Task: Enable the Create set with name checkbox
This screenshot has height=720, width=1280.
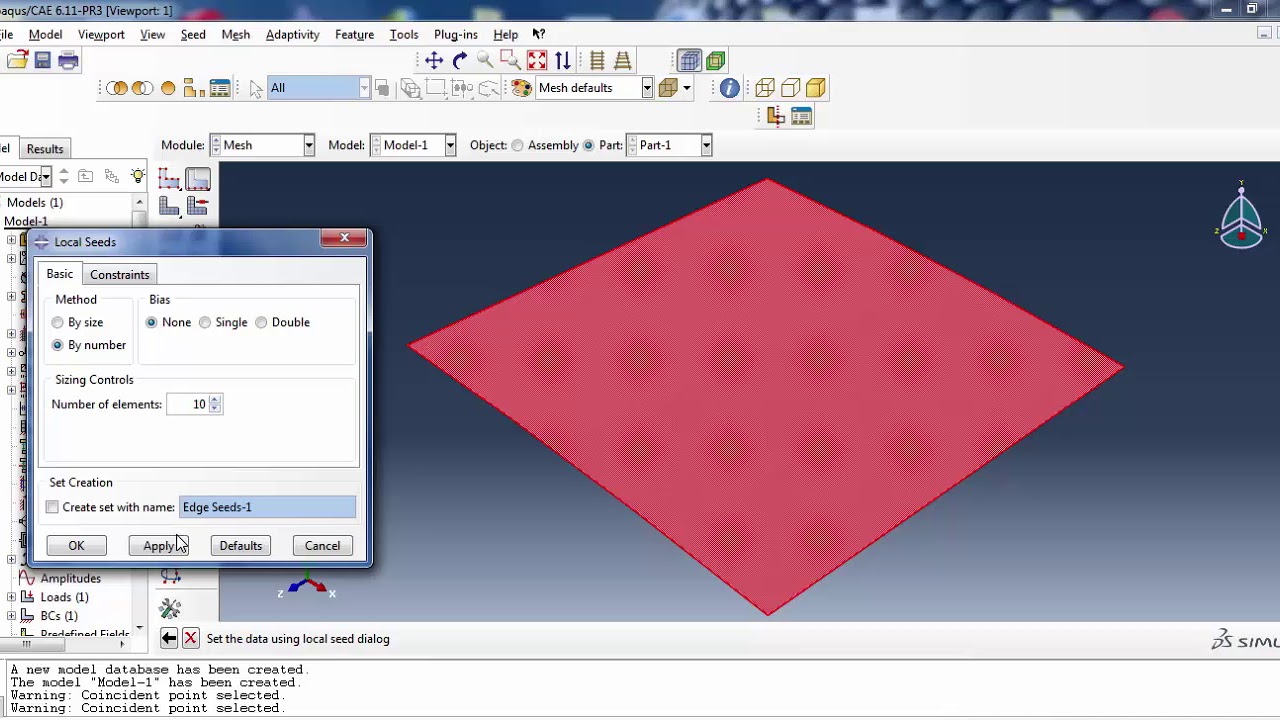Action: tap(52, 507)
